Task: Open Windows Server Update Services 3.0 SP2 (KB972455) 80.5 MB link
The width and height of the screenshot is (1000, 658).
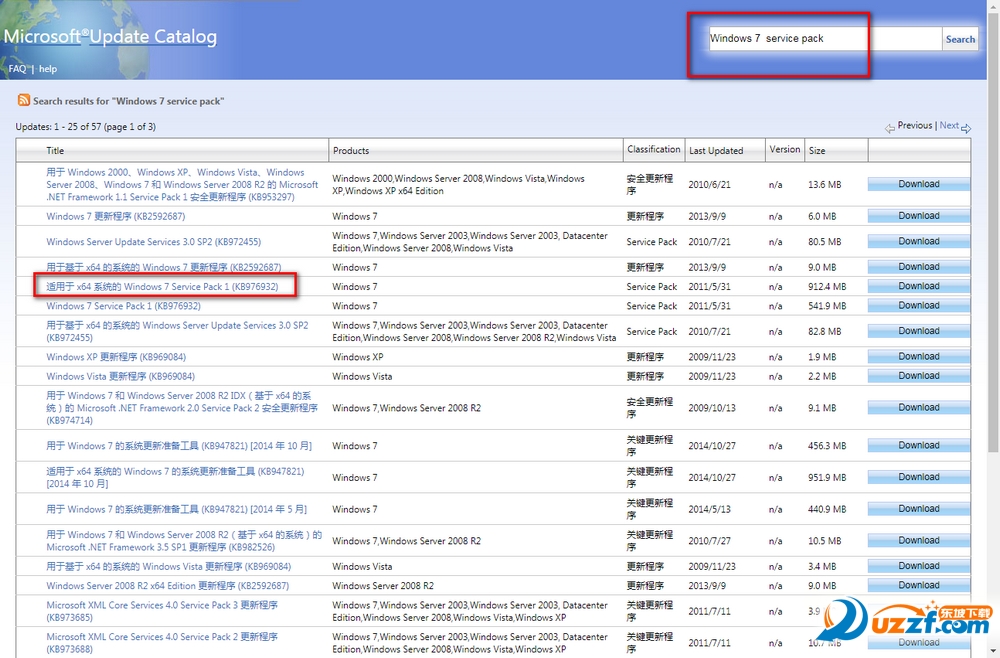Action: click(153, 242)
